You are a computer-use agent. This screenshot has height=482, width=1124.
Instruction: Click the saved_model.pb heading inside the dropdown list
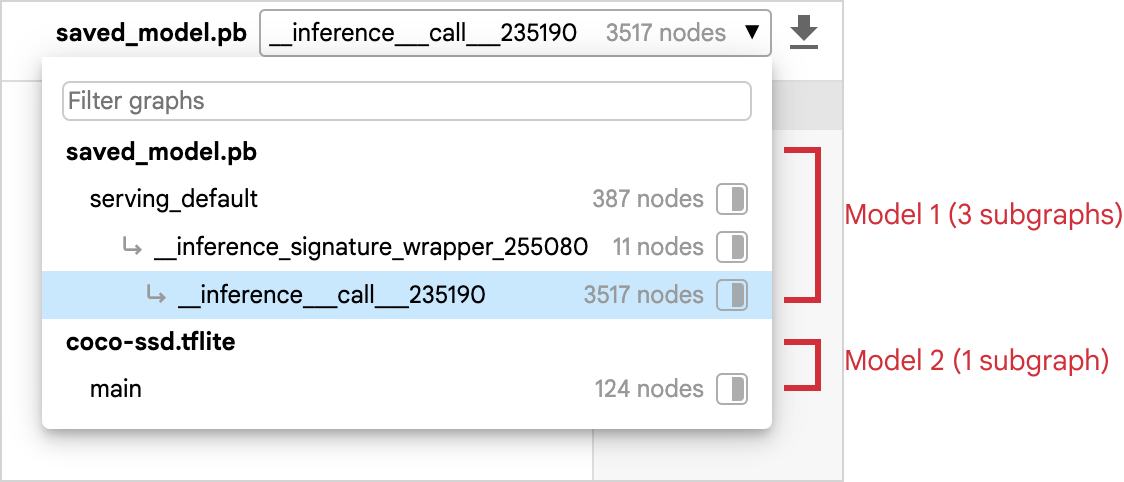[161, 153]
